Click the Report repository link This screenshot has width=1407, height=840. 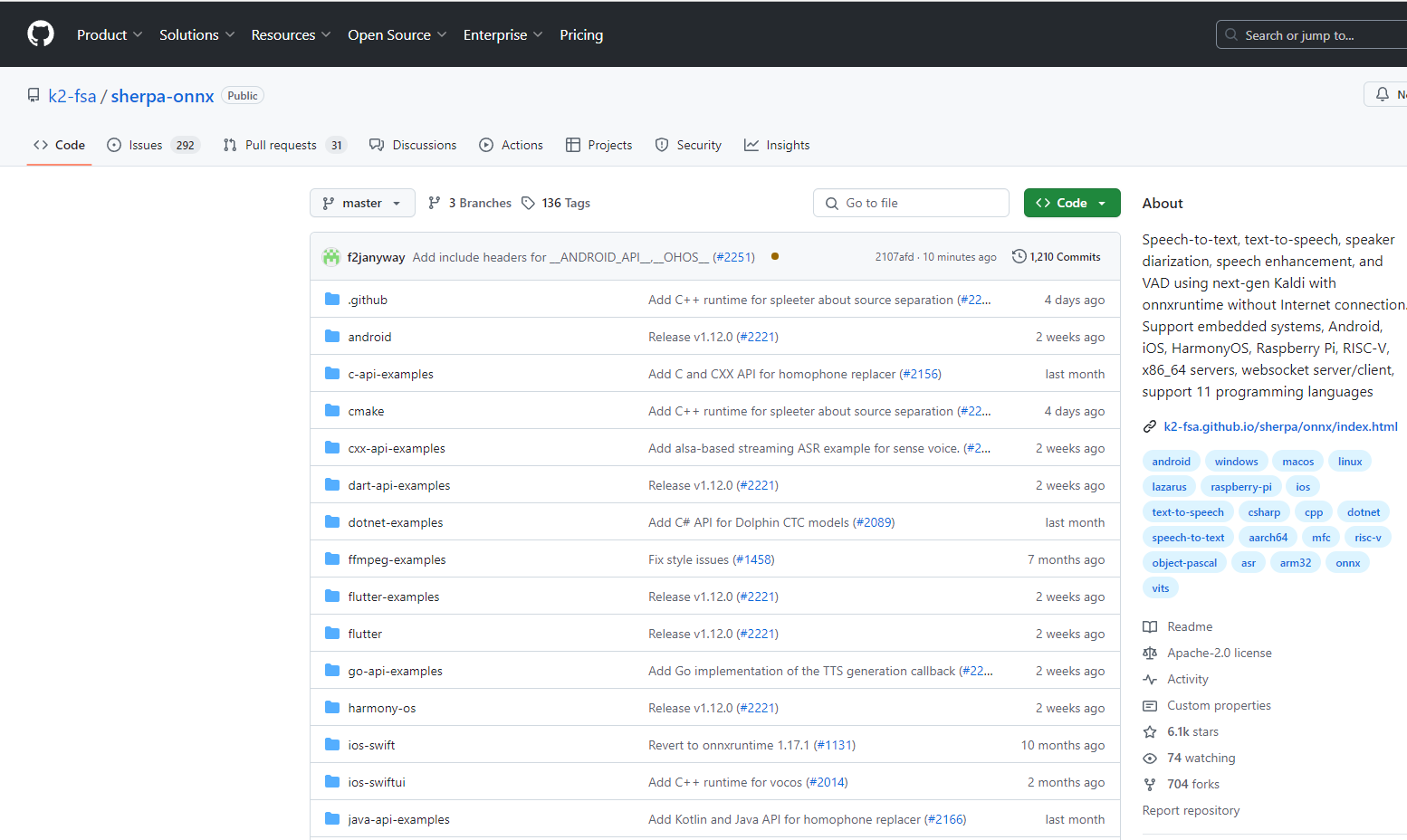[x=1191, y=810]
